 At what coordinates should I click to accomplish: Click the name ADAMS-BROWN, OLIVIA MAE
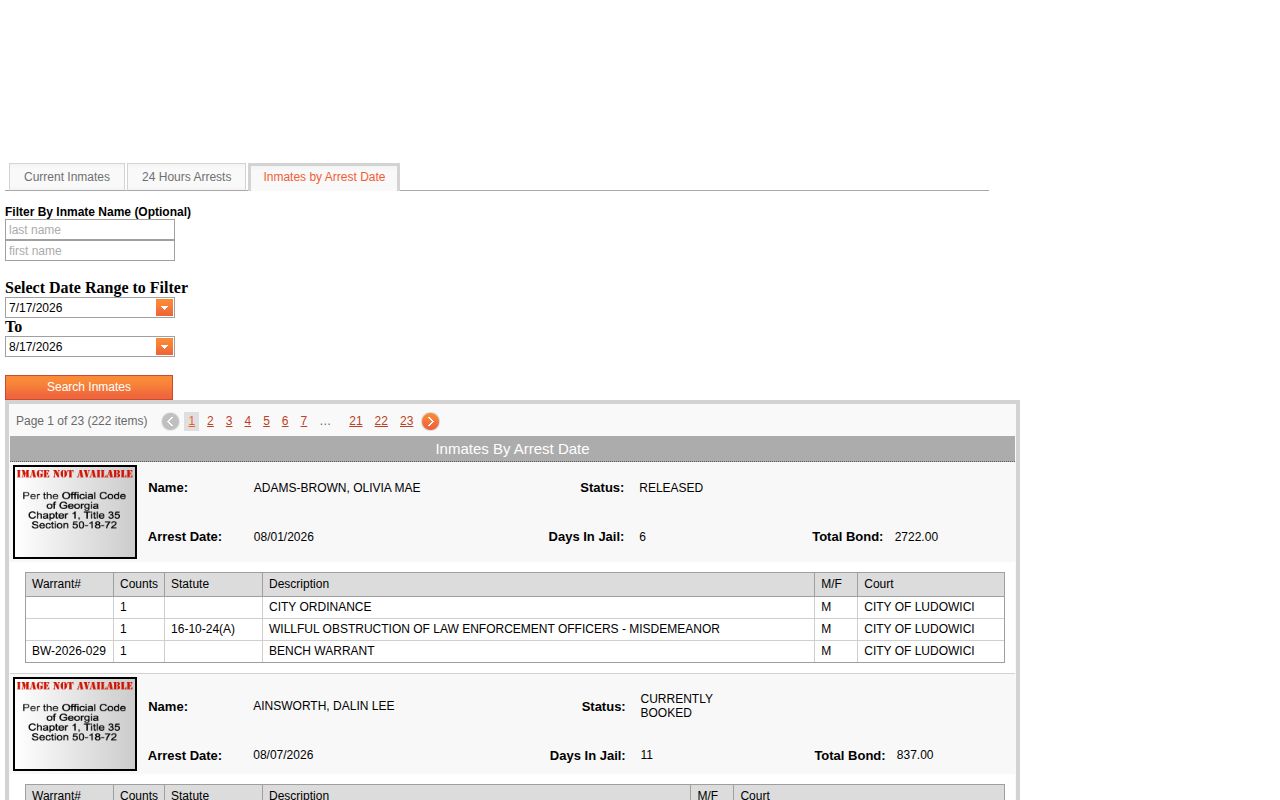tap(337, 488)
